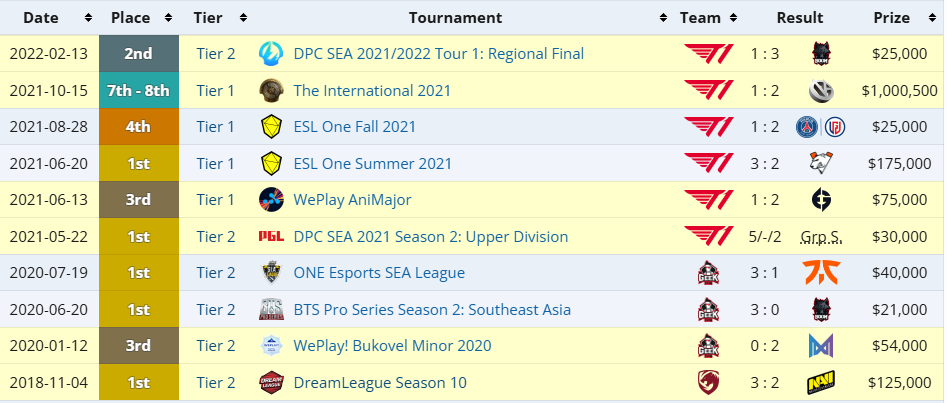Click The International 2021 aegis icon

pyautogui.click(x=271, y=91)
